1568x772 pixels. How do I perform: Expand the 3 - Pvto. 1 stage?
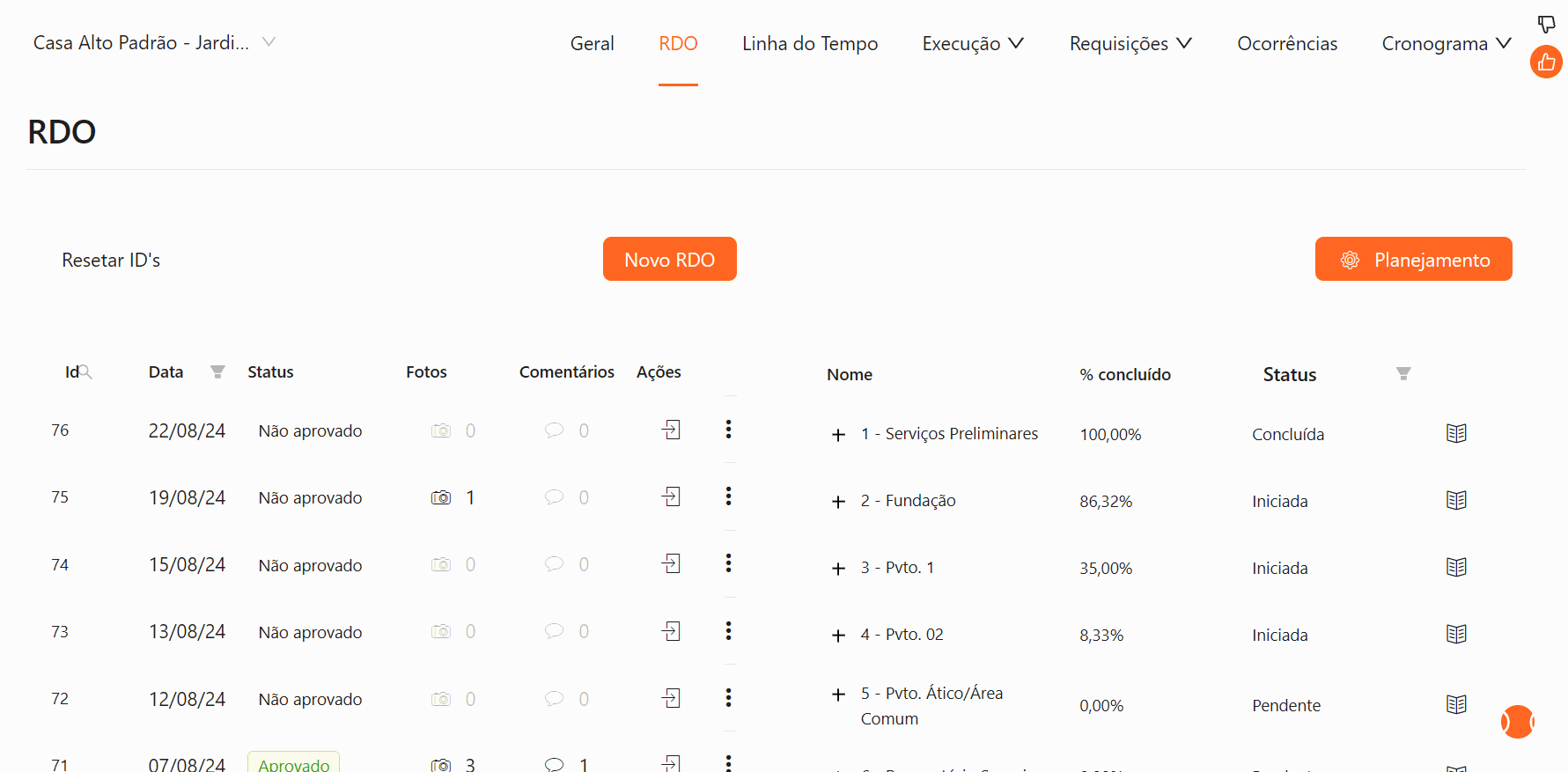[x=838, y=569]
